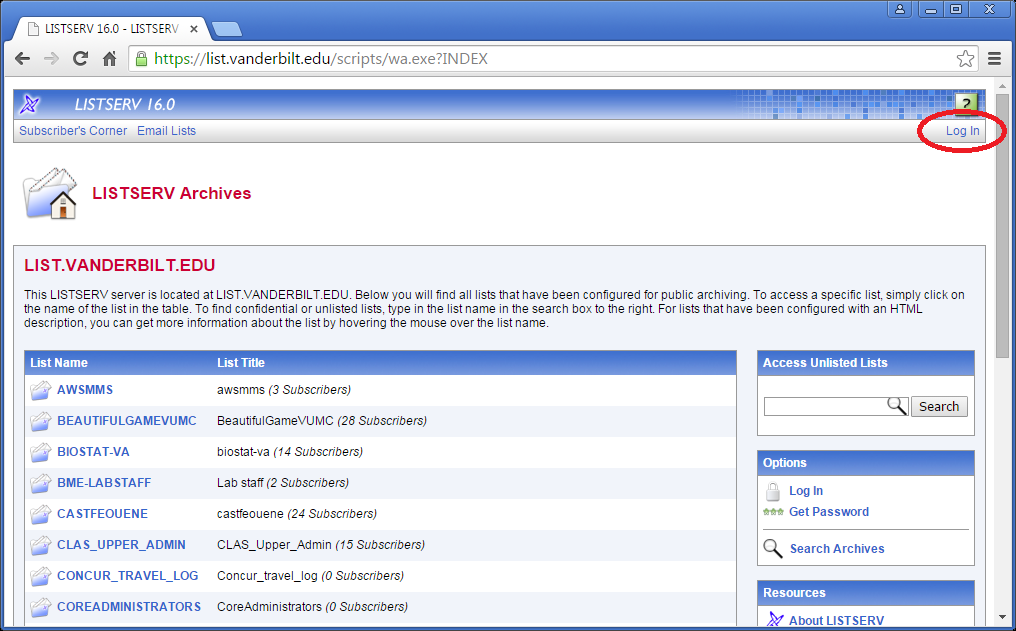Click the Access Unlisted Lists text field
This screenshot has height=631, width=1016.
click(825, 406)
